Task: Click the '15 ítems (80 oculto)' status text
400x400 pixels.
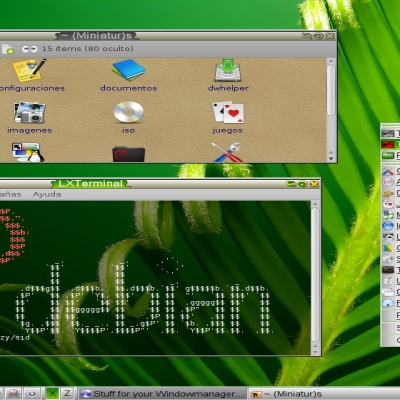Action: pos(88,49)
